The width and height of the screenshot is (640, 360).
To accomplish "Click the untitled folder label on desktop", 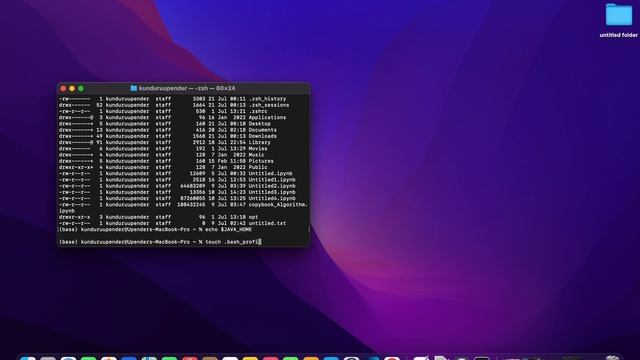I will (x=618, y=35).
